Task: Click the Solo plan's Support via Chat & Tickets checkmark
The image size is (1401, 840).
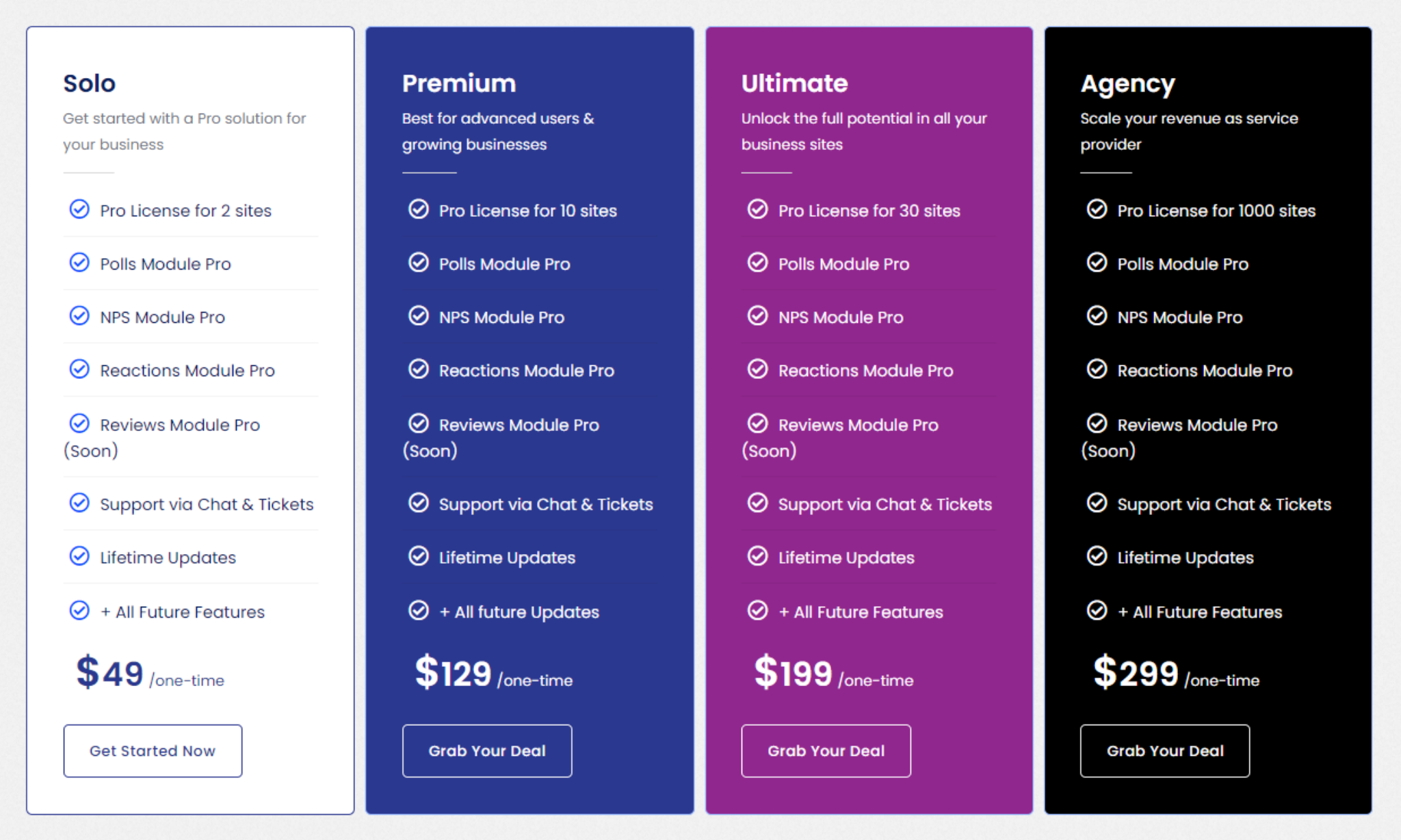Action: tap(79, 503)
